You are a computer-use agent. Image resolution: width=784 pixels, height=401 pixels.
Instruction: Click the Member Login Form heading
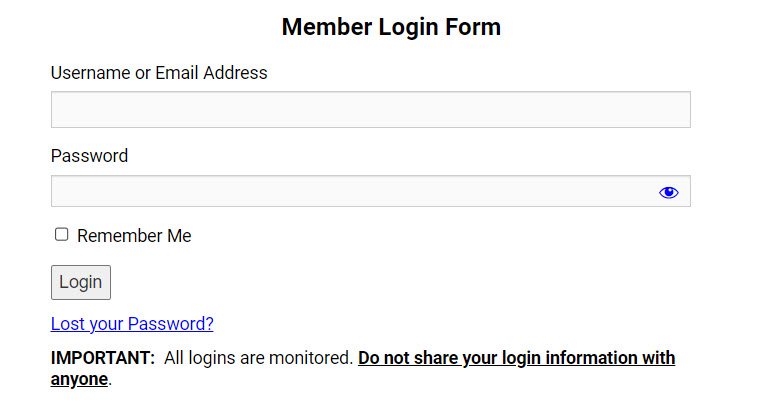click(x=391, y=27)
